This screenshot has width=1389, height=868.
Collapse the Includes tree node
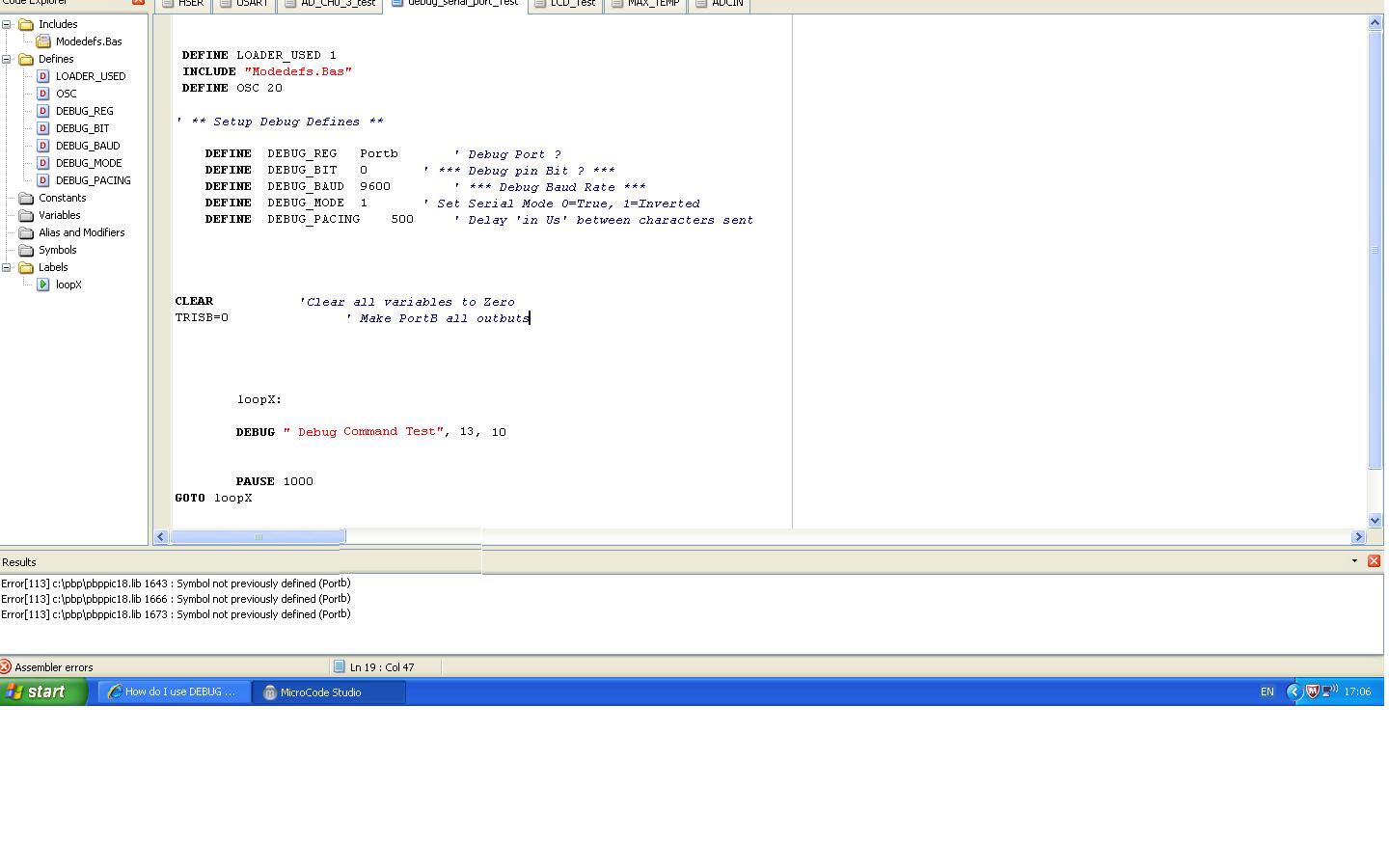point(7,24)
